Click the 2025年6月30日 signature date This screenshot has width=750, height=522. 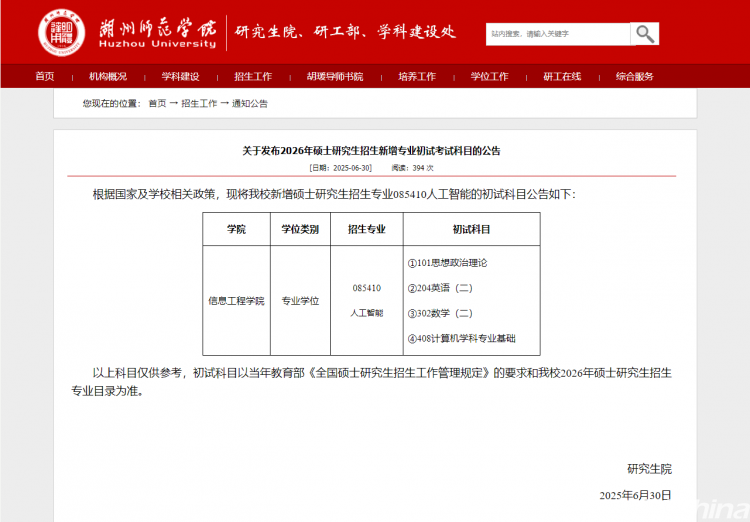tap(636, 495)
